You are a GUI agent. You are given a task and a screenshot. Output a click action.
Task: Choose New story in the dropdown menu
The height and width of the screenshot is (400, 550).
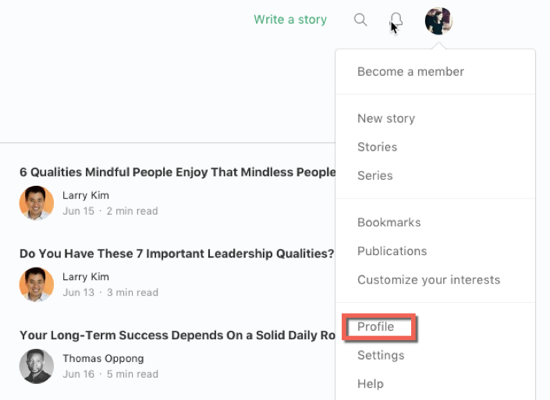click(386, 119)
